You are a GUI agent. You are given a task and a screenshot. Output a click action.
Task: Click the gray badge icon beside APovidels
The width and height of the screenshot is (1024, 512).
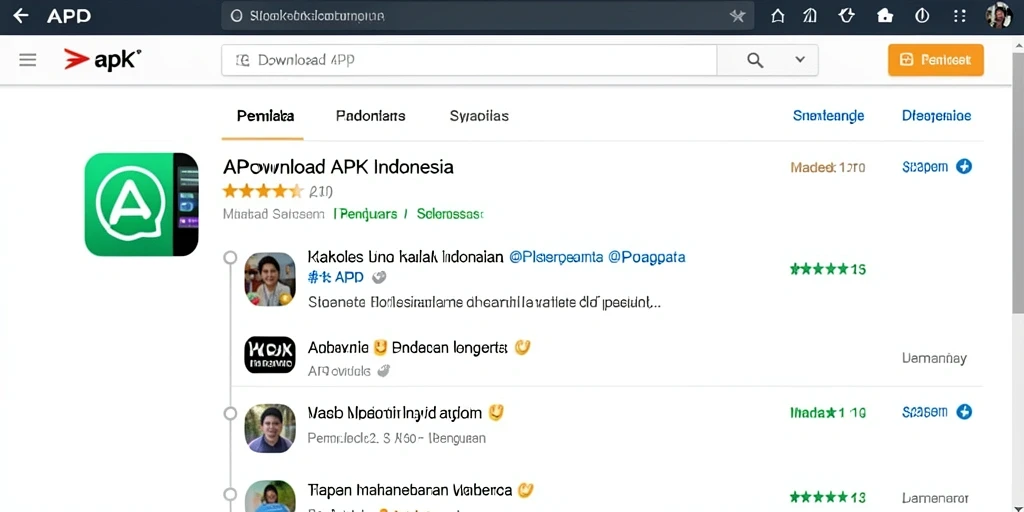point(383,371)
